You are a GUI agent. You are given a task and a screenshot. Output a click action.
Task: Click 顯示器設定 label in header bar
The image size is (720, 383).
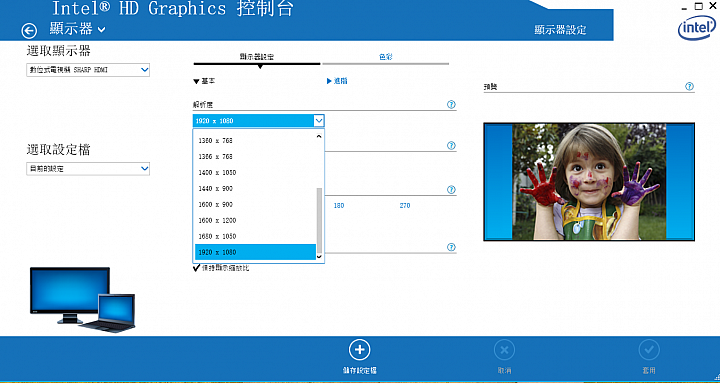[560, 30]
